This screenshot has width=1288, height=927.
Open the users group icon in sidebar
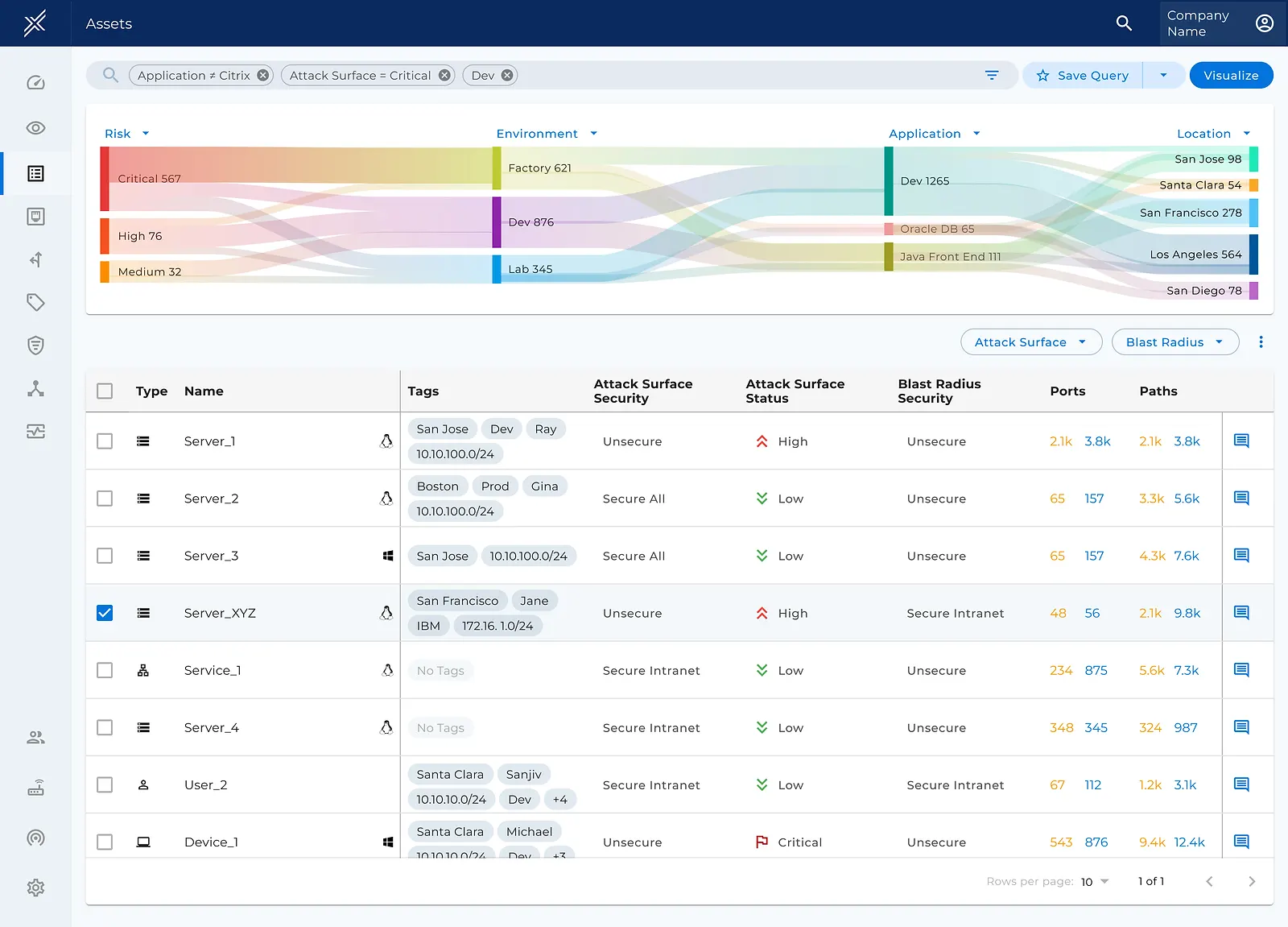tap(35, 737)
